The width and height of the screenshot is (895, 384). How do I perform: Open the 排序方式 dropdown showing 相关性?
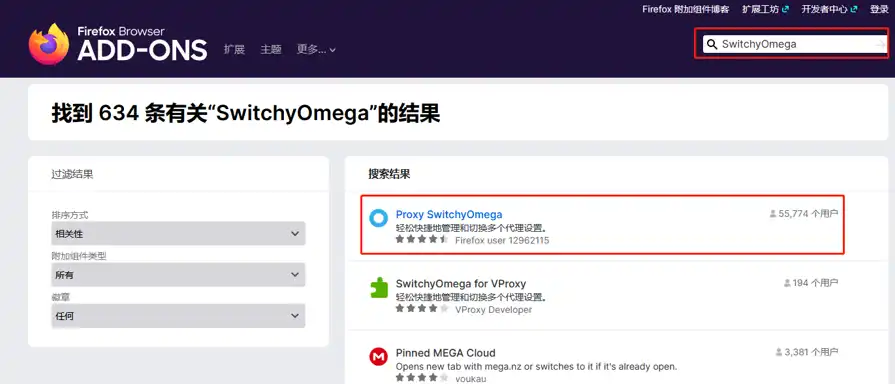pos(178,233)
